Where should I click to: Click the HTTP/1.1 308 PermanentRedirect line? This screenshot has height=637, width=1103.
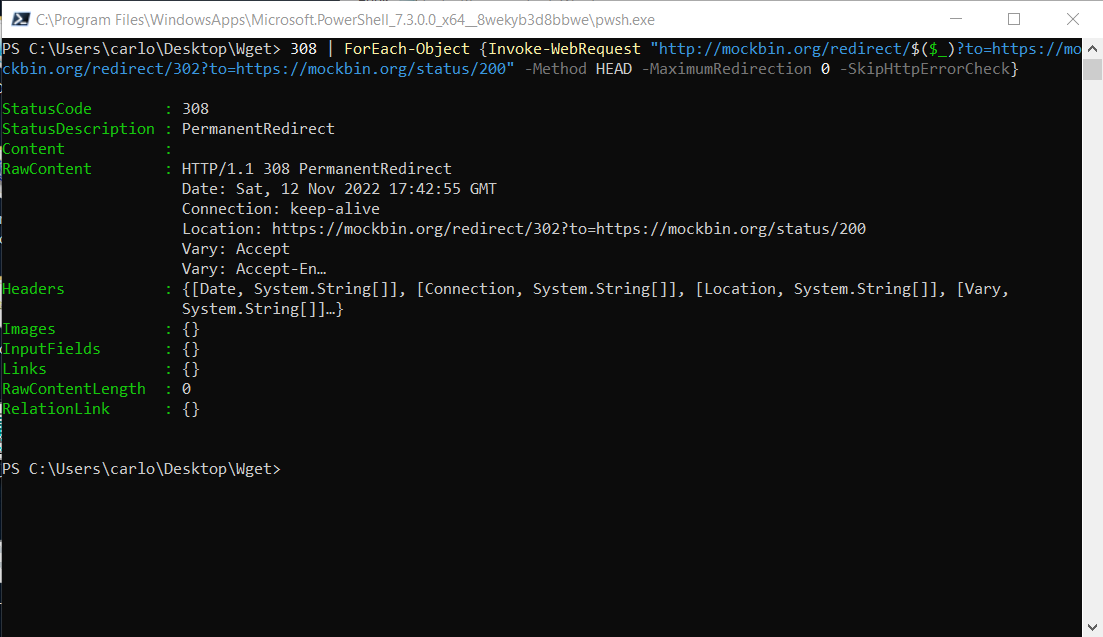click(x=317, y=169)
